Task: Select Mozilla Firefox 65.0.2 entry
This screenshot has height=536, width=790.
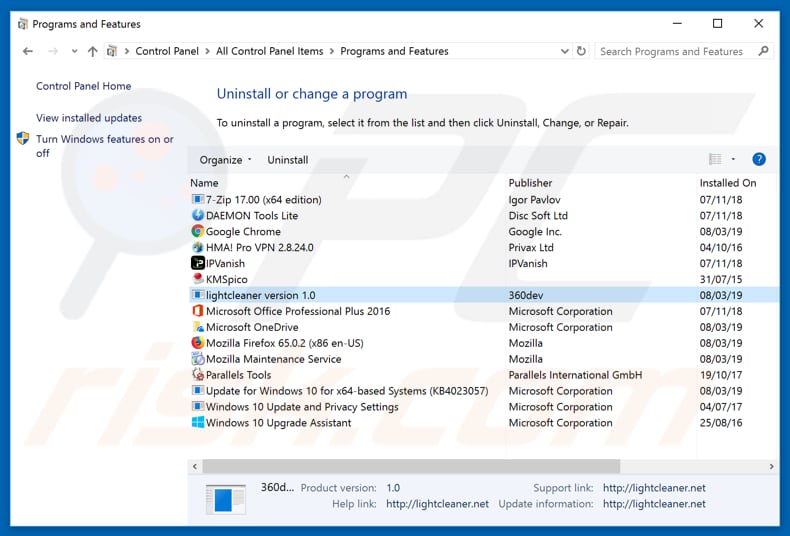Action: [x=285, y=343]
